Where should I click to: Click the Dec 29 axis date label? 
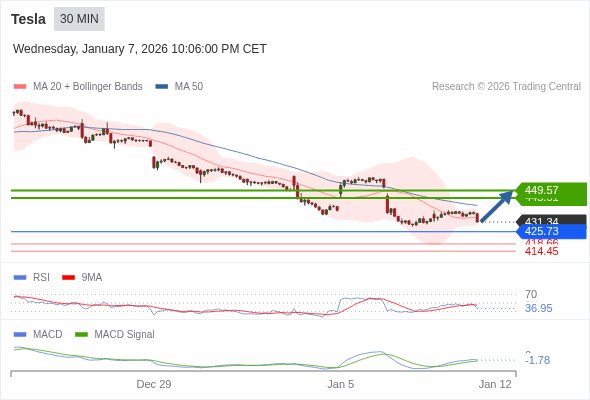coord(154,384)
